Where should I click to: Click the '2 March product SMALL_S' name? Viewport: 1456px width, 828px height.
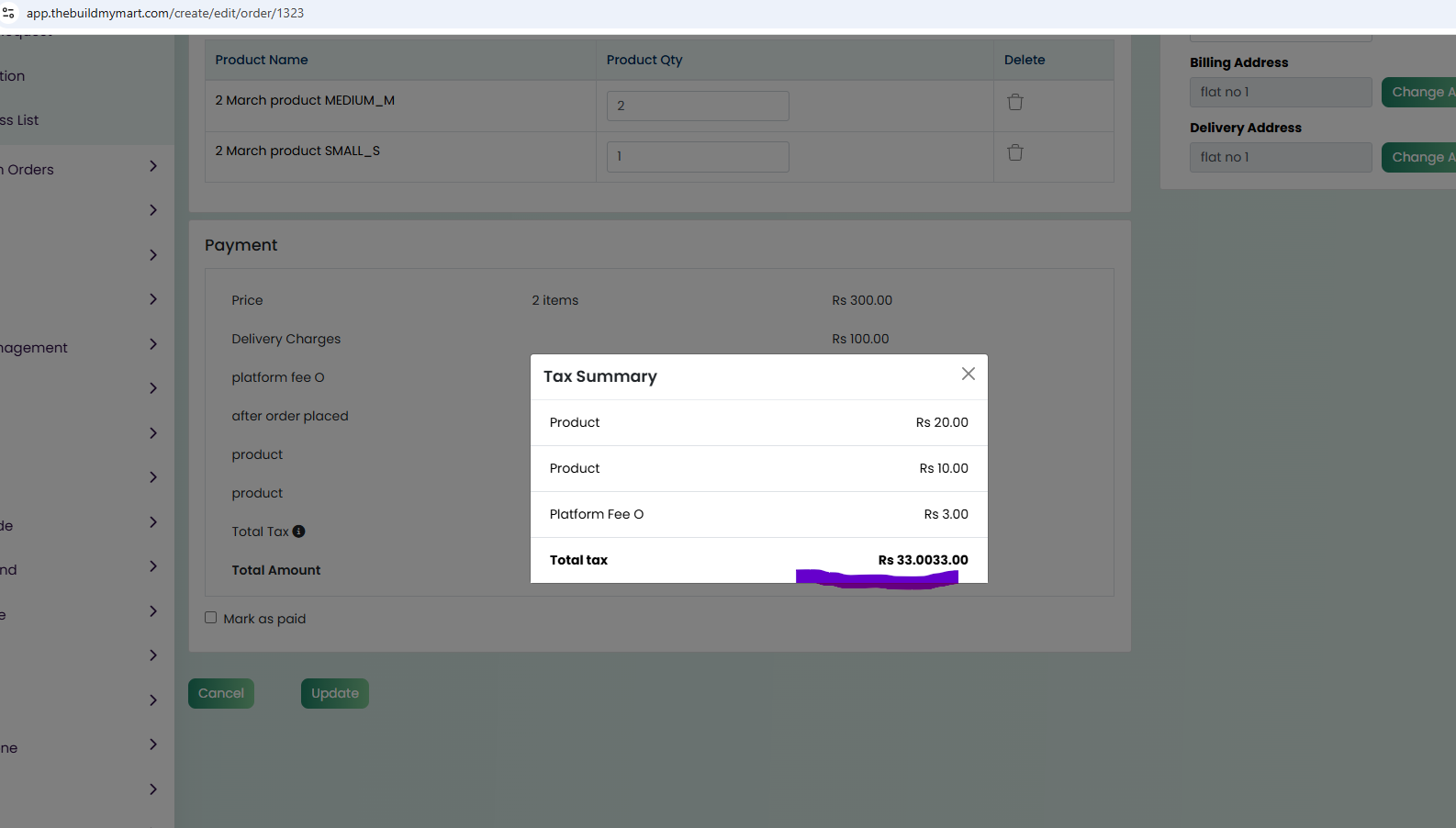coord(297,151)
